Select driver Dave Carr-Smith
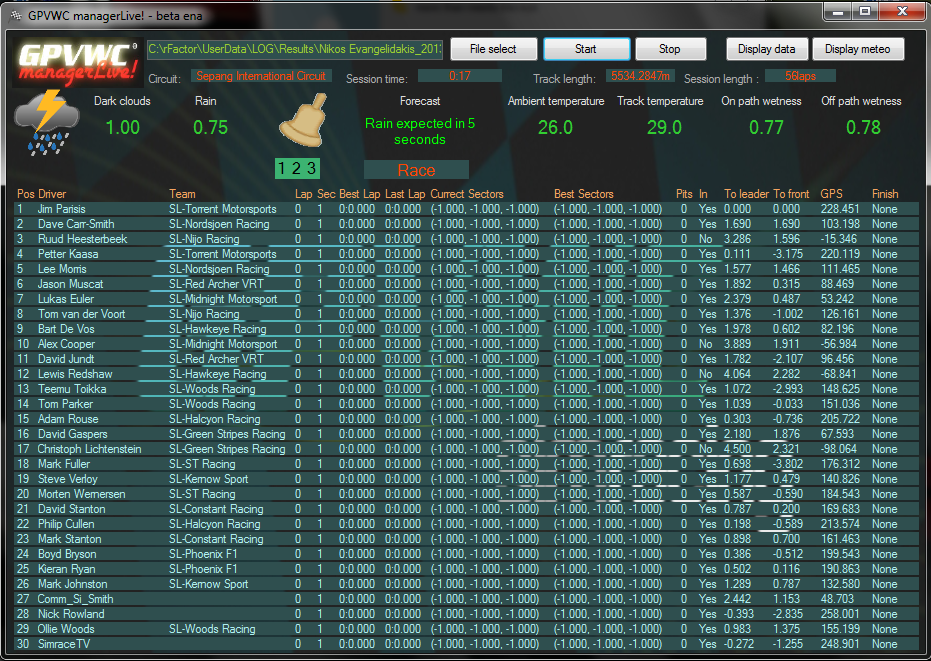Viewport: 931px width, 661px height. [76, 224]
